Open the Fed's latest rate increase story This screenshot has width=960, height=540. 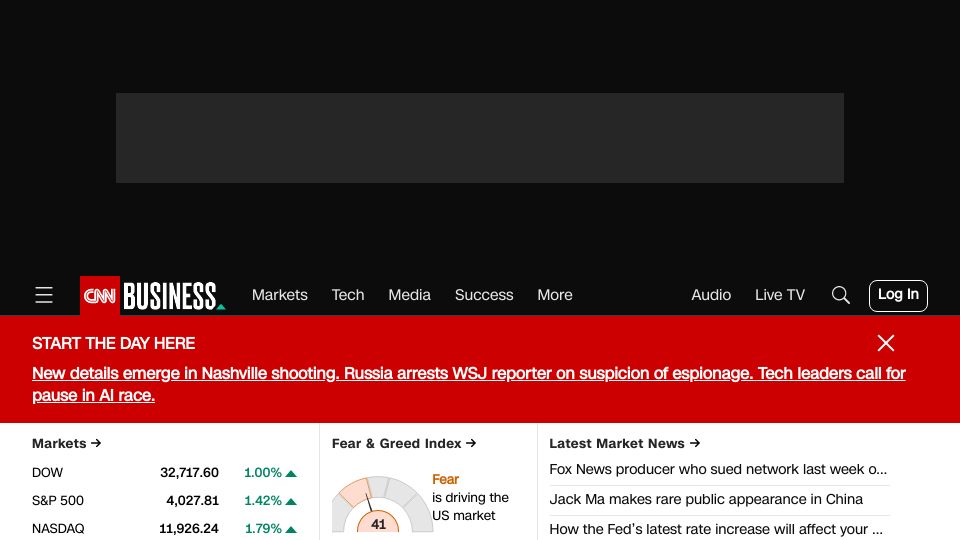point(716,530)
